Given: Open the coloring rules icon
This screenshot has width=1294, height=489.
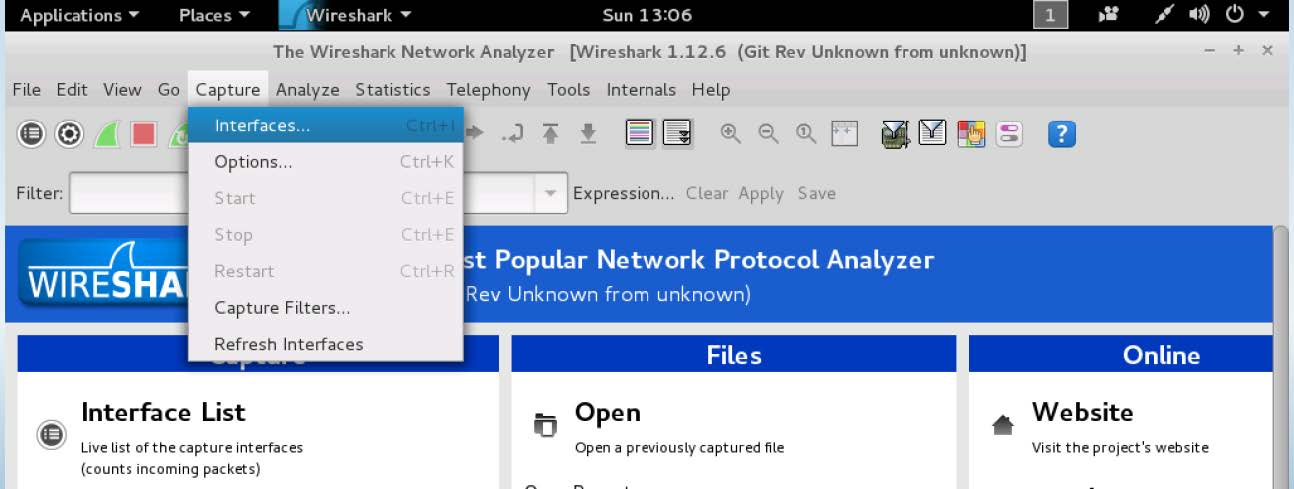Looking at the screenshot, I should [971, 133].
